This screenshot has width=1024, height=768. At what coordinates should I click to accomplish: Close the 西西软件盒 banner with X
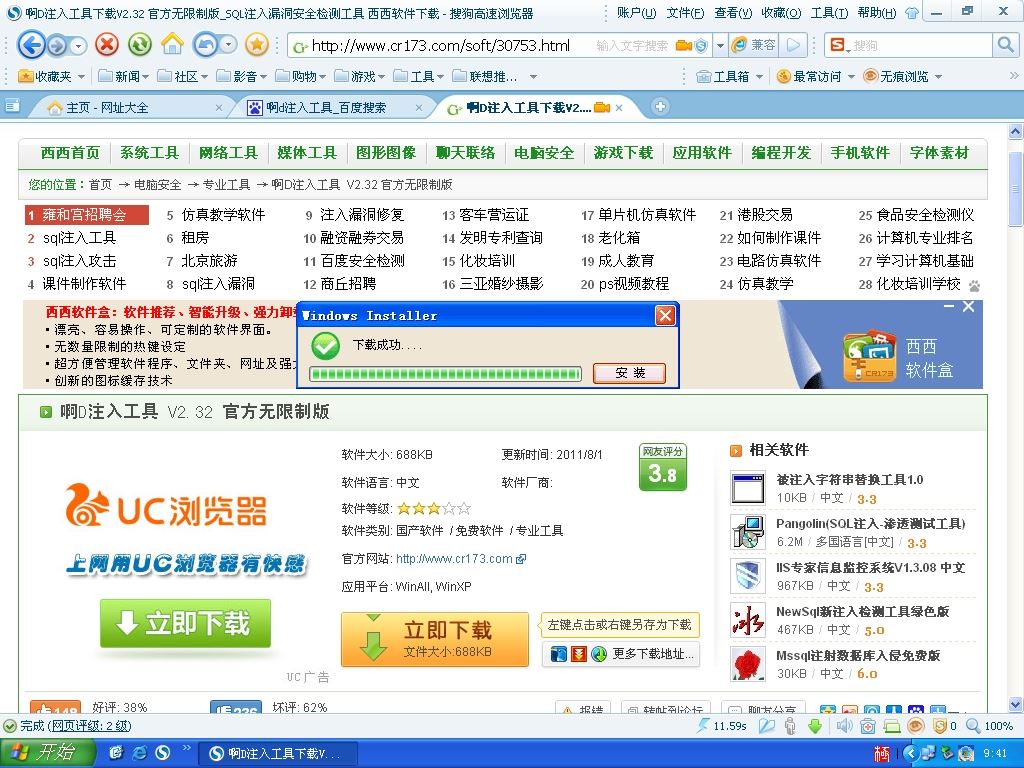coord(968,306)
